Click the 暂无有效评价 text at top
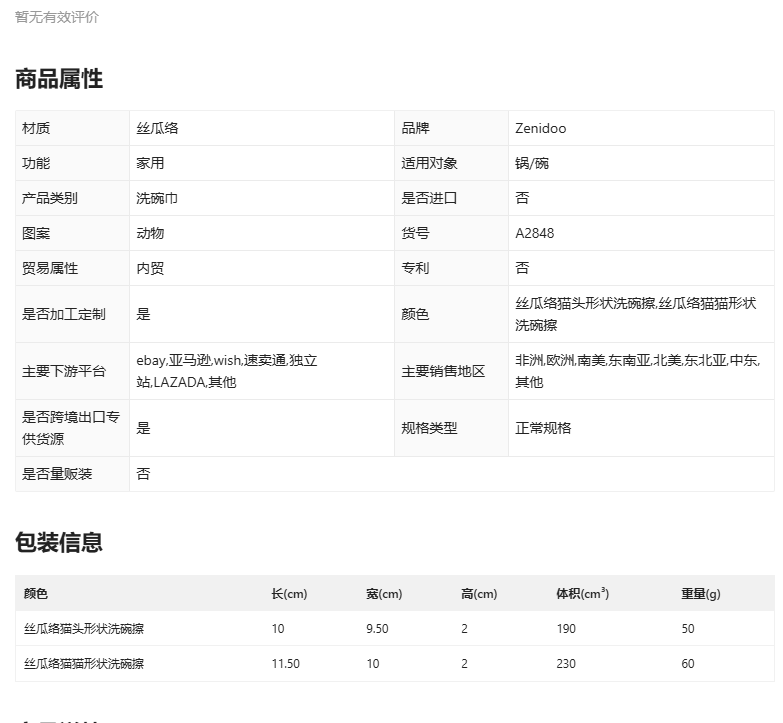 pos(57,17)
